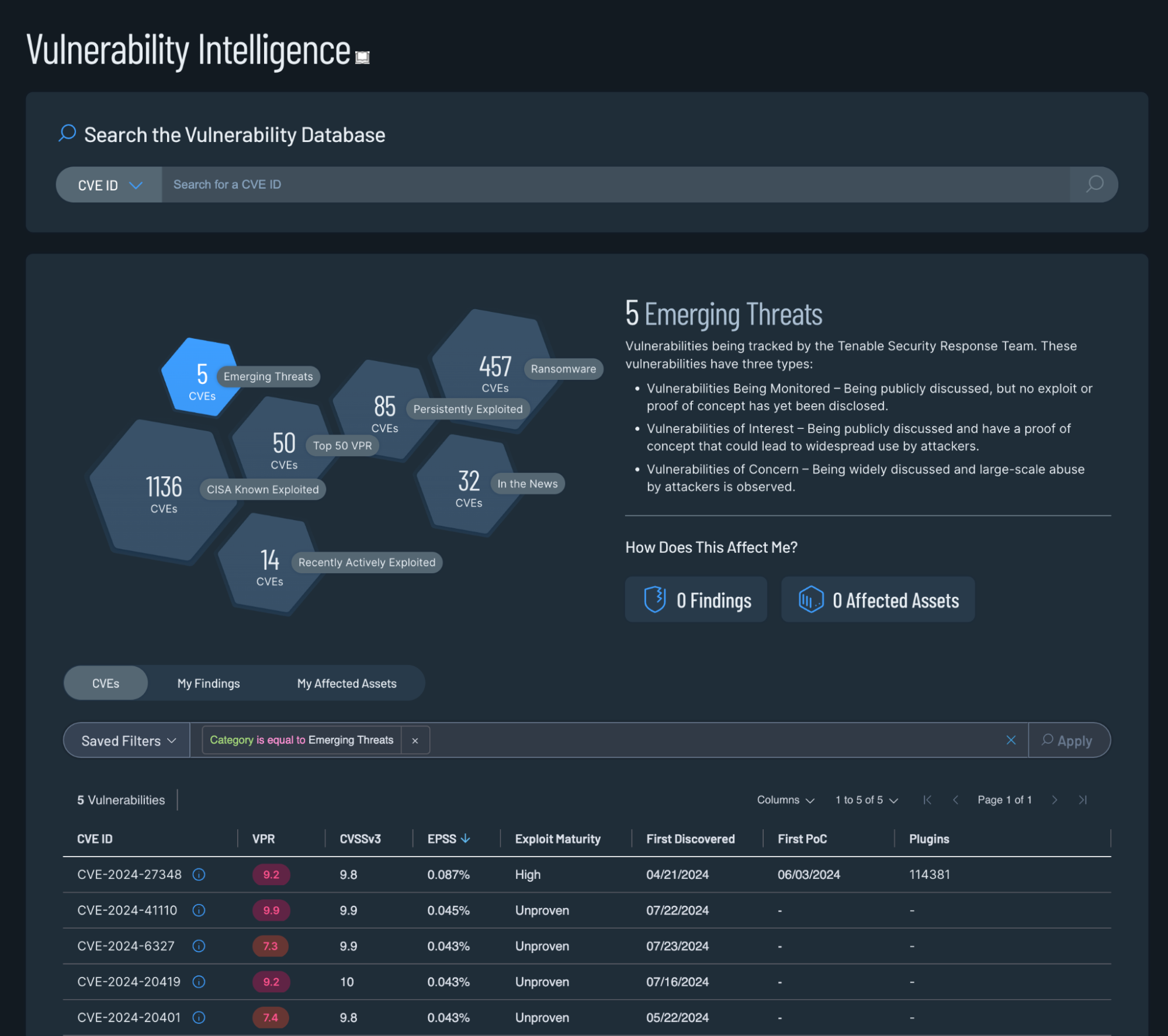Switch to the My Findings tab
1168x1036 pixels.
point(208,682)
